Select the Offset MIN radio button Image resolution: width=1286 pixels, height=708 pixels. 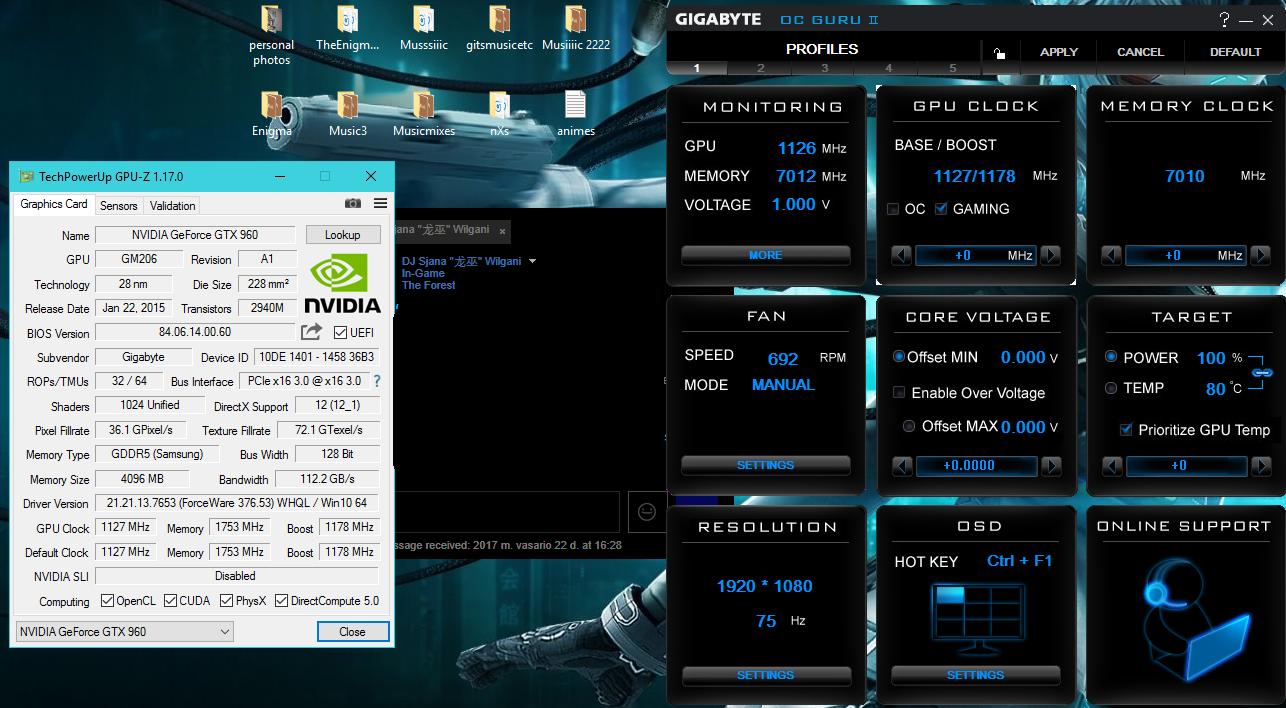[x=899, y=357]
